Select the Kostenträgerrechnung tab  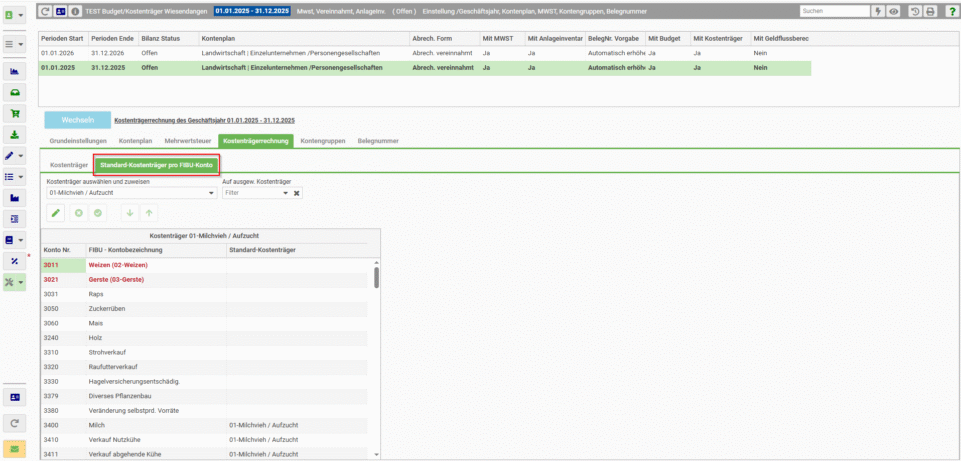pyautogui.click(x=256, y=141)
